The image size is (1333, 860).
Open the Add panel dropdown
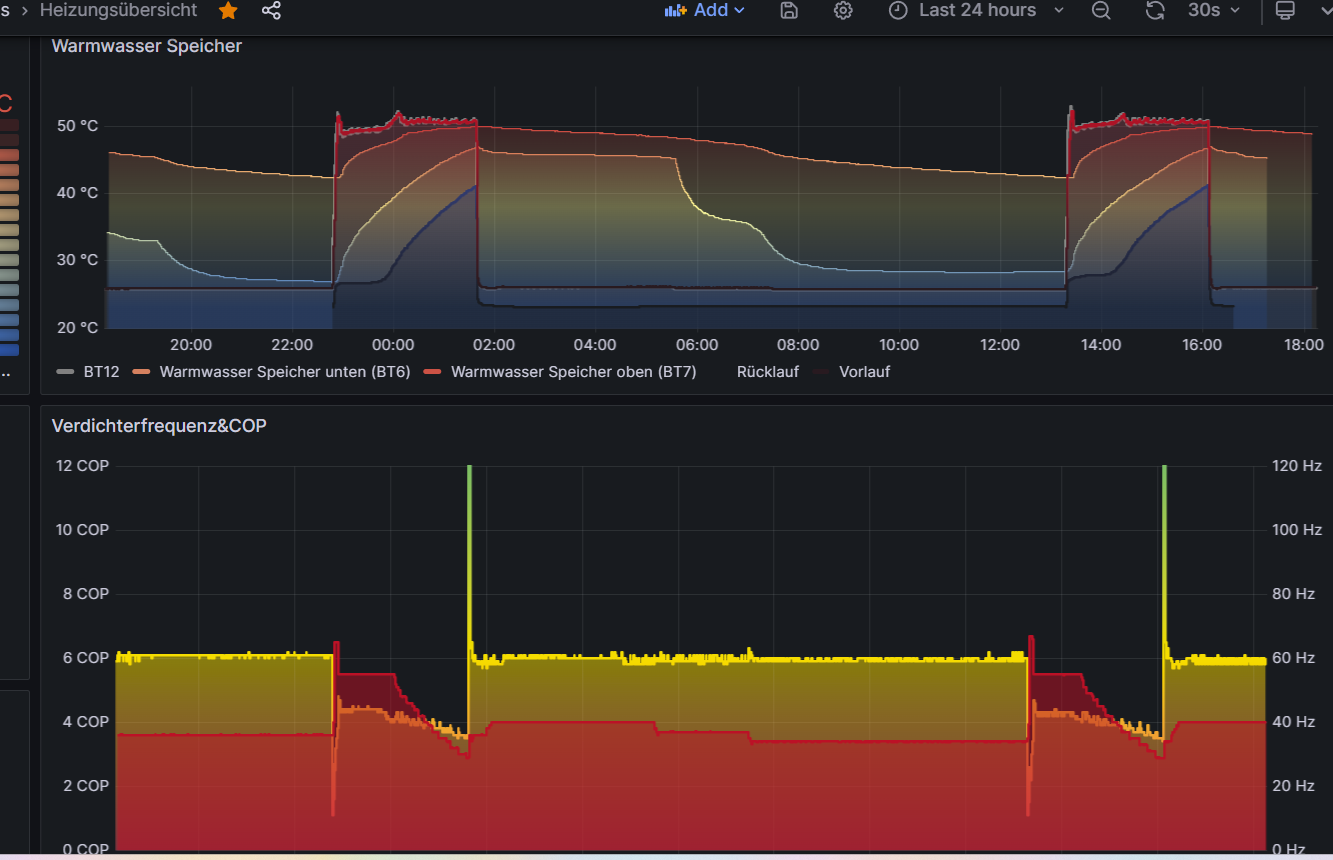pyautogui.click(x=705, y=11)
